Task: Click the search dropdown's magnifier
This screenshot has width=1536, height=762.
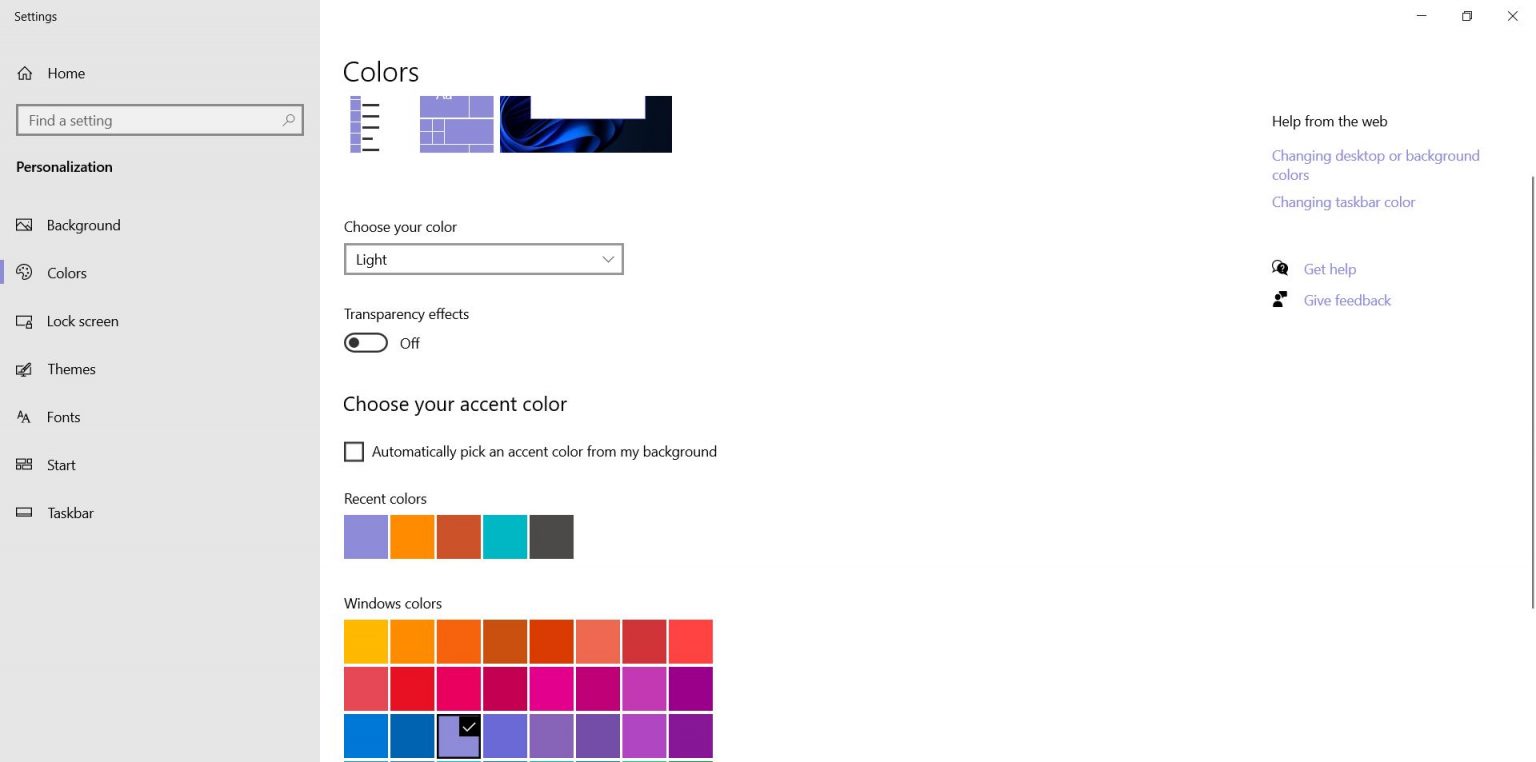Action: (x=289, y=119)
